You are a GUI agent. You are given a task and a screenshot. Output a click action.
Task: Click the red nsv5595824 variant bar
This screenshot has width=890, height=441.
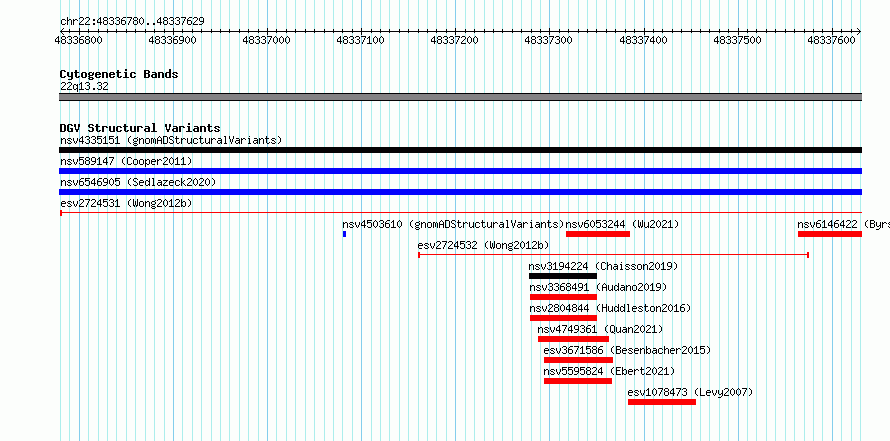(x=578, y=381)
